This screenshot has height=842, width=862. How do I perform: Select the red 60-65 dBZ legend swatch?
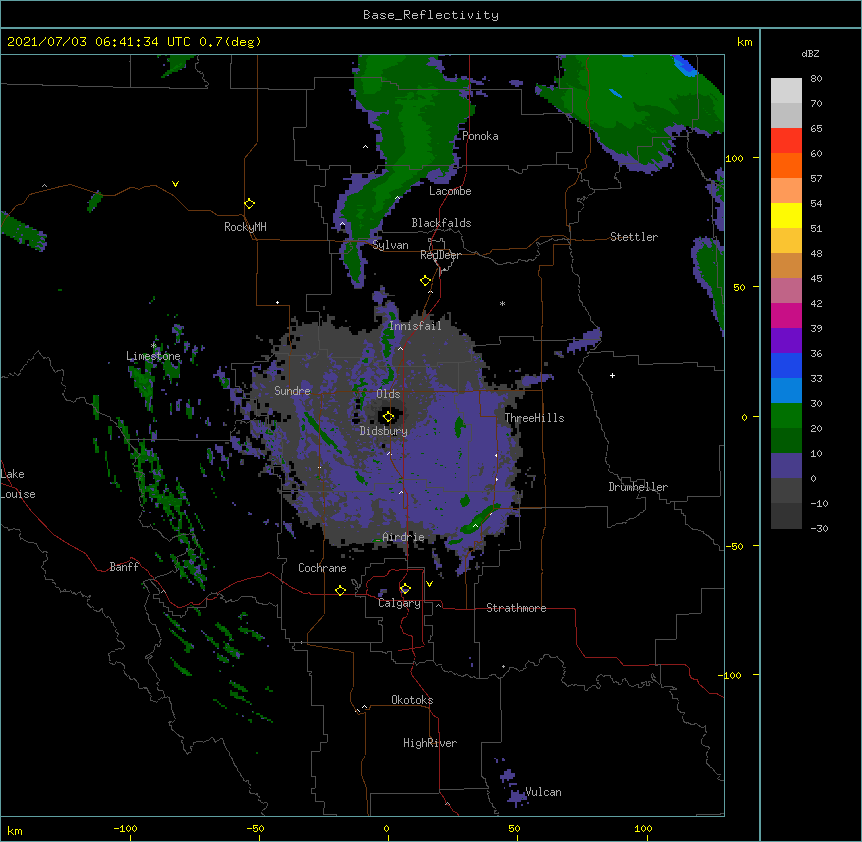[x=786, y=141]
